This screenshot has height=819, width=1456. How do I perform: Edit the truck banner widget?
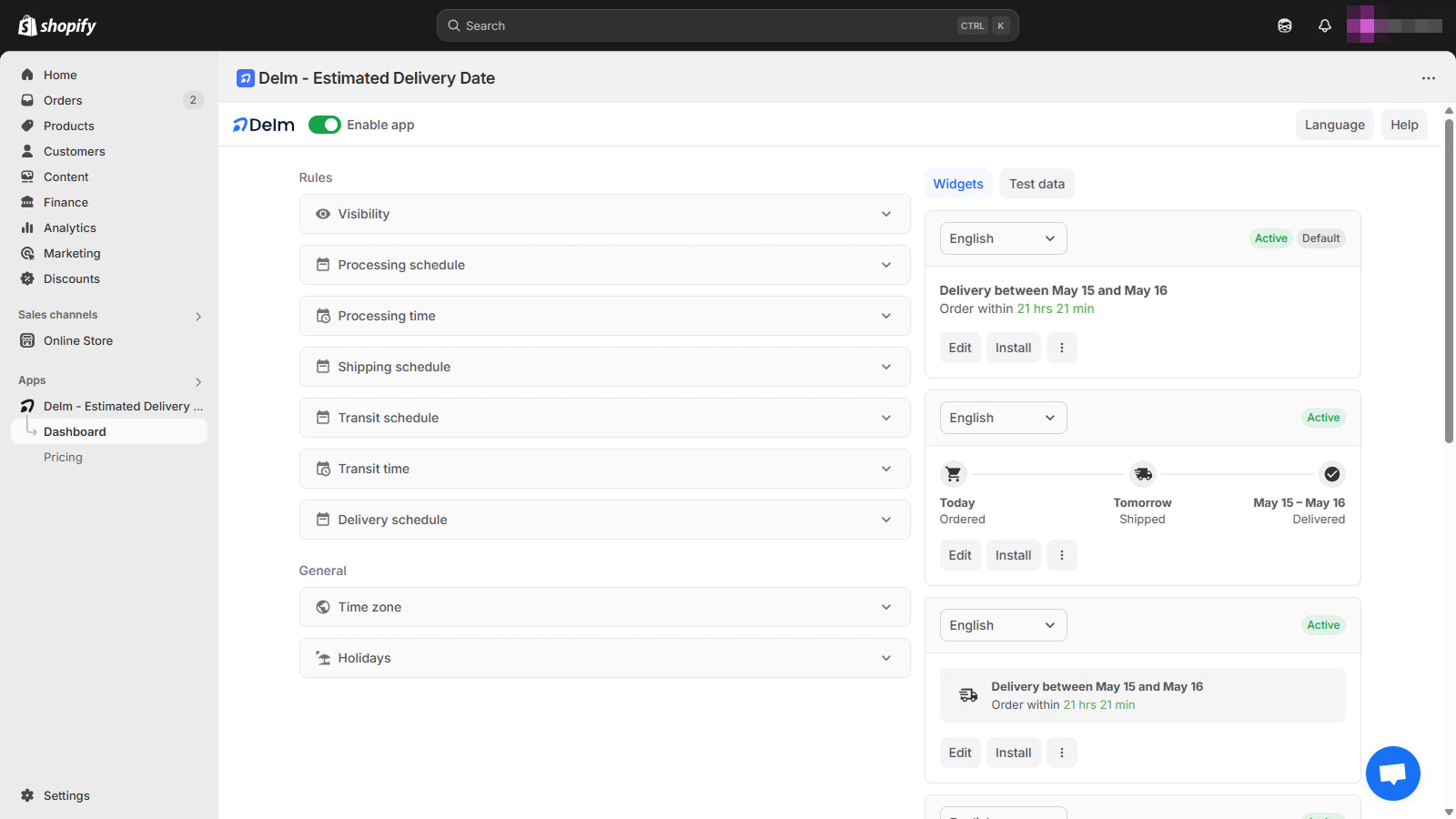[x=960, y=753]
